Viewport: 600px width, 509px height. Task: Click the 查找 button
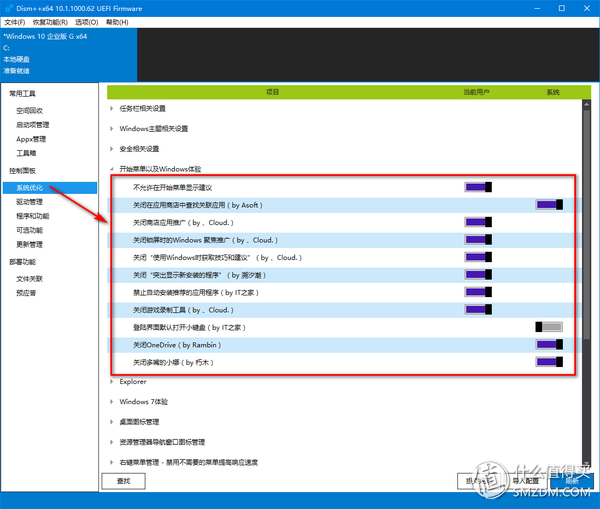[x=123, y=481]
